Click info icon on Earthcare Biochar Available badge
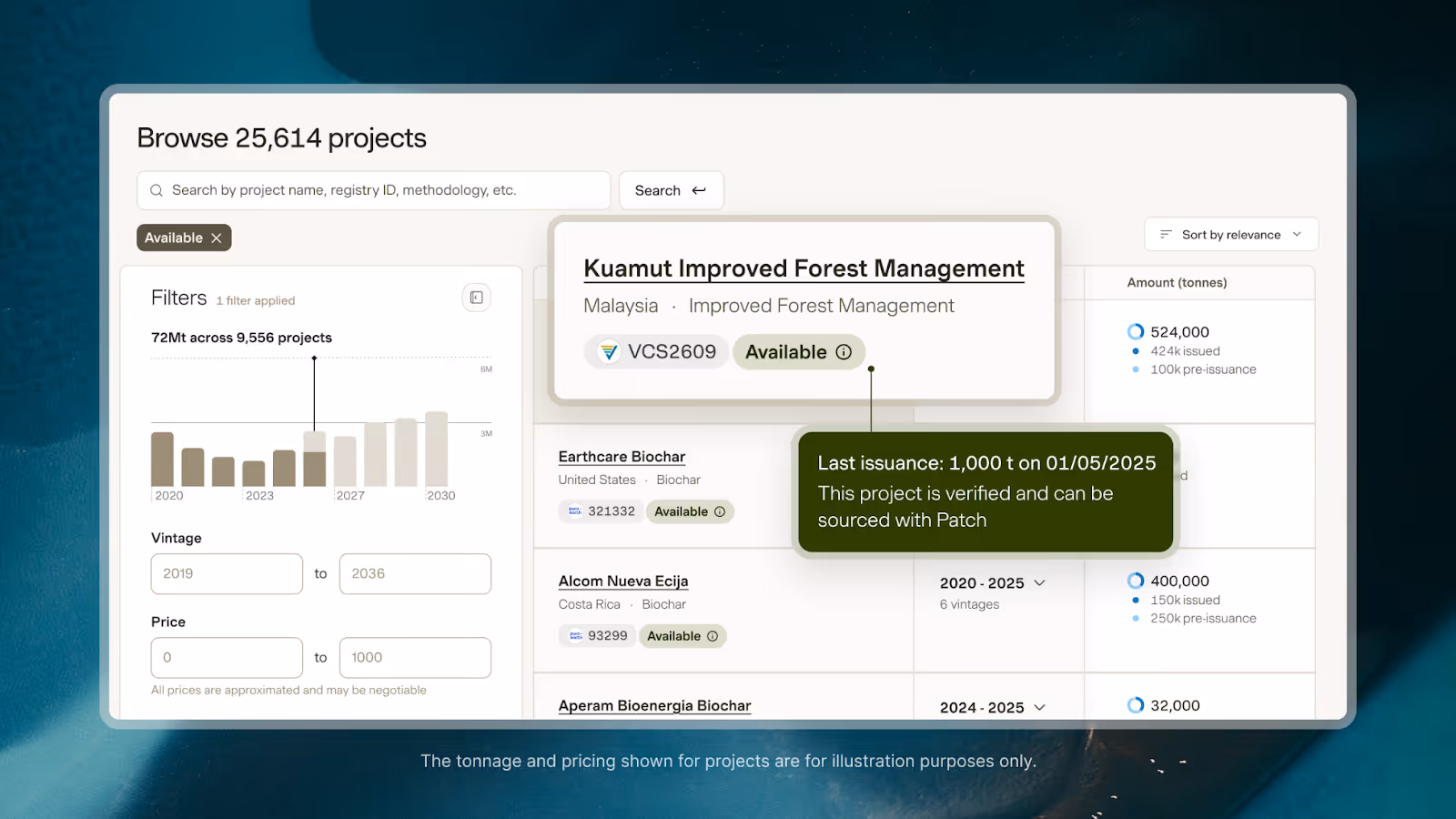The width and height of the screenshot is (1456, 819). coord(720,511)
